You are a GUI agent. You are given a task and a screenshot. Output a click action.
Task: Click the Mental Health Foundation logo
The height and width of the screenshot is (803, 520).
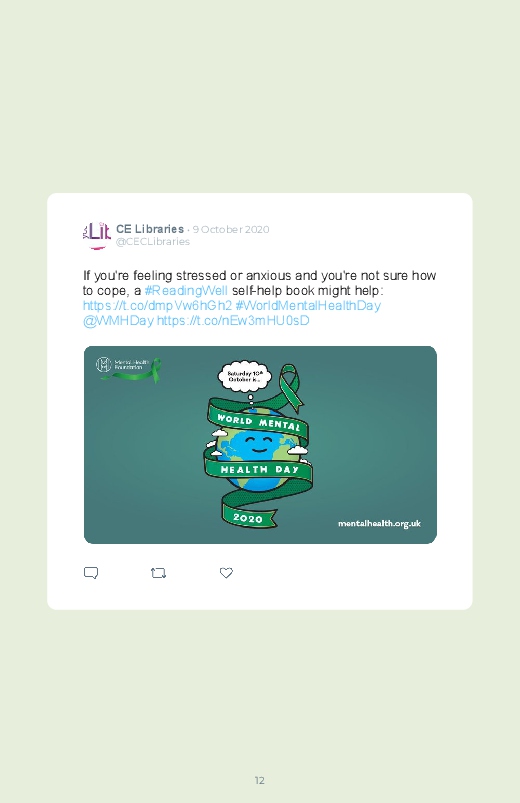tap(128, 369)
